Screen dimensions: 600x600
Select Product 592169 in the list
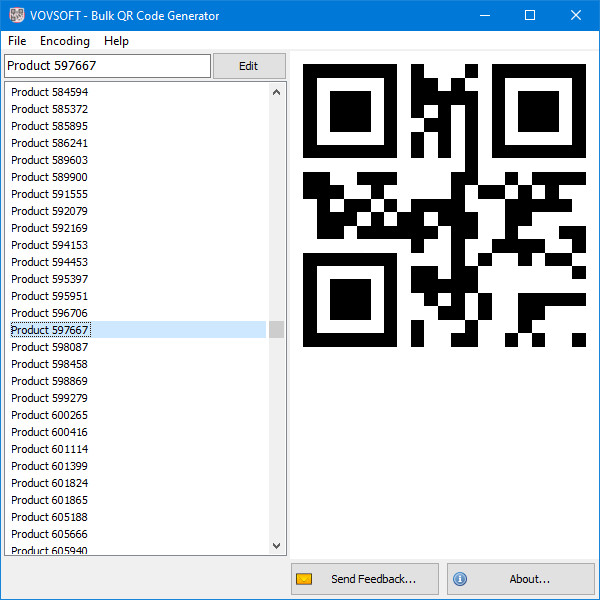coord(138,228)
